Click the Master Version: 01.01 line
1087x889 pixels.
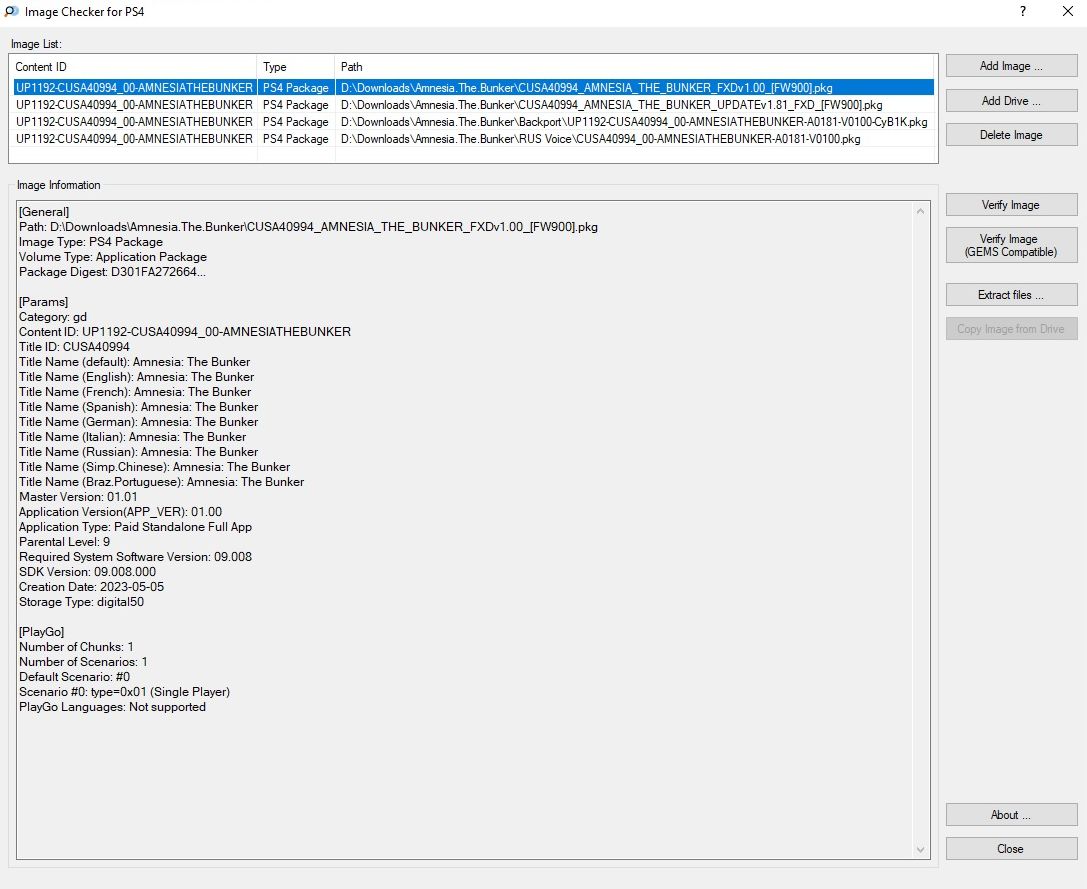point(78,497)
